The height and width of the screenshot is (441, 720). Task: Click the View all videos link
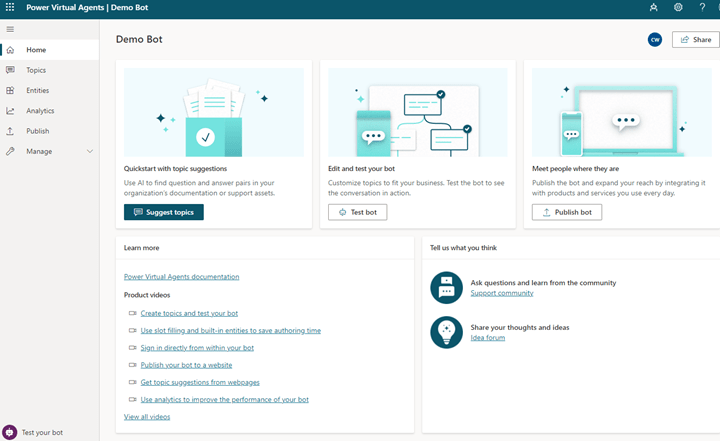click(x=147, y=417)
